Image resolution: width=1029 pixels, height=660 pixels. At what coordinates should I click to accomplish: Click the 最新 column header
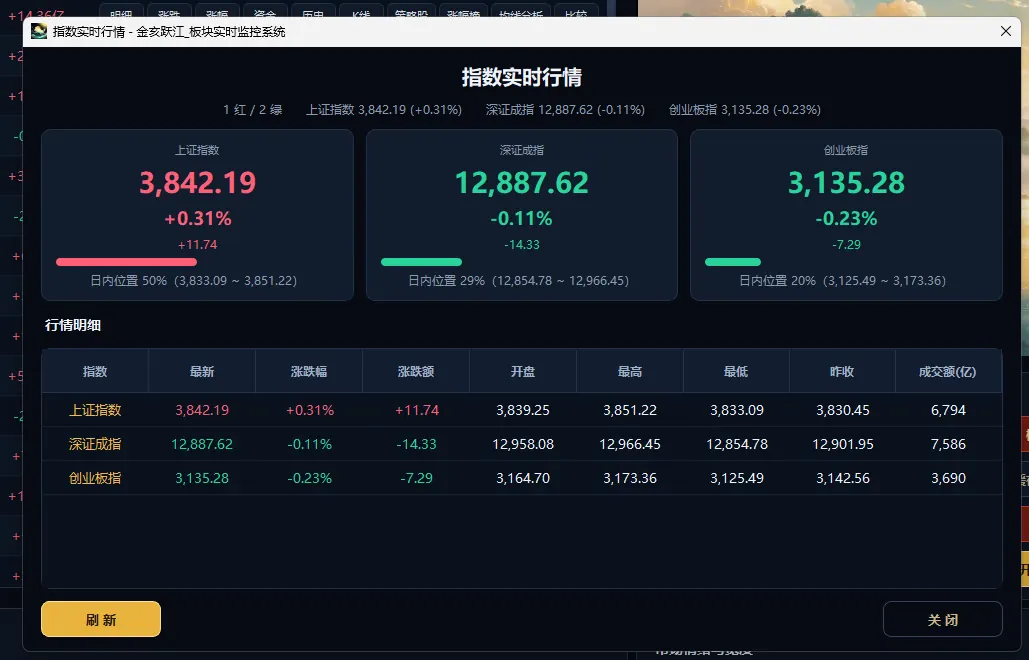(201, 371)
